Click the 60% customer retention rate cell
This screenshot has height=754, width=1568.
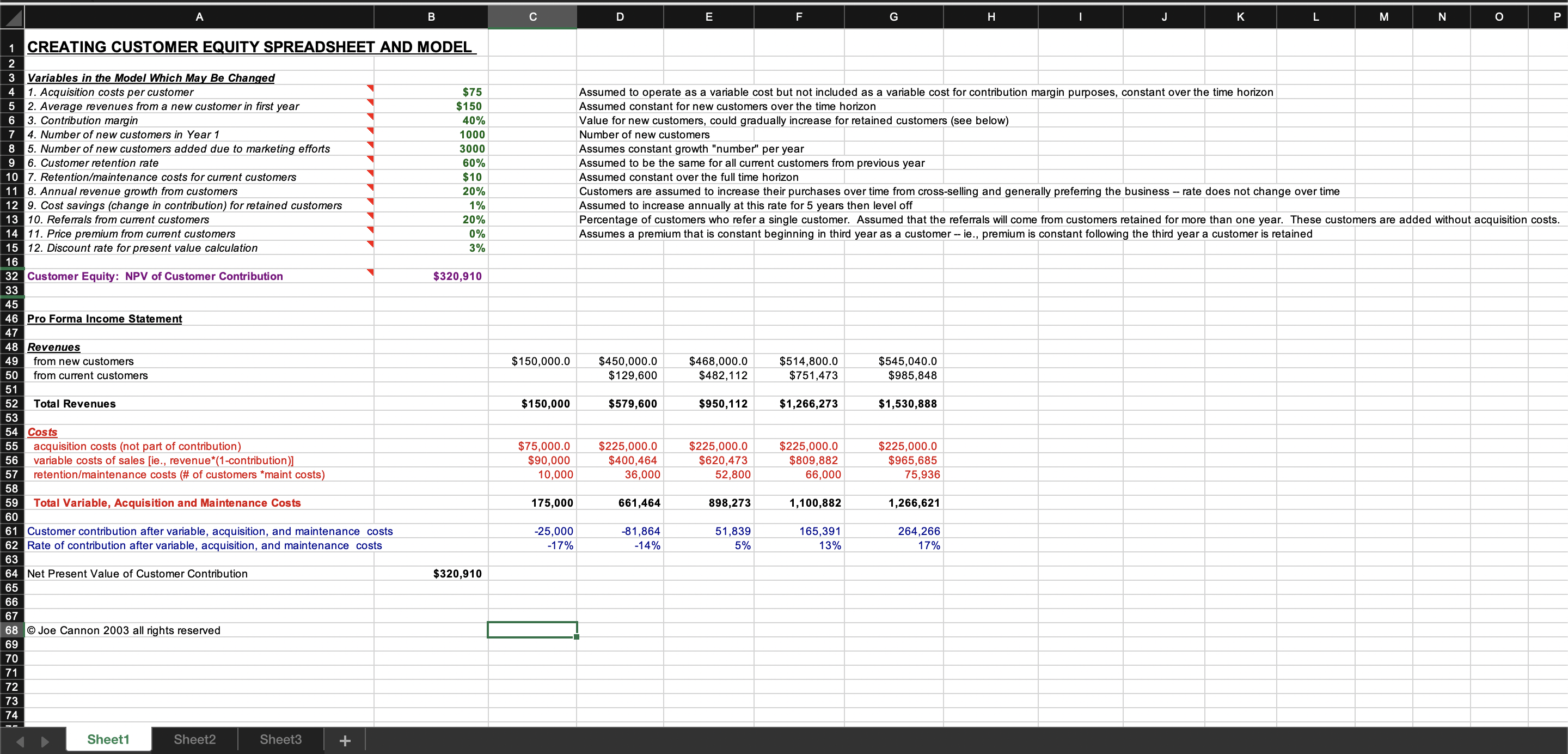click(473, 162)
